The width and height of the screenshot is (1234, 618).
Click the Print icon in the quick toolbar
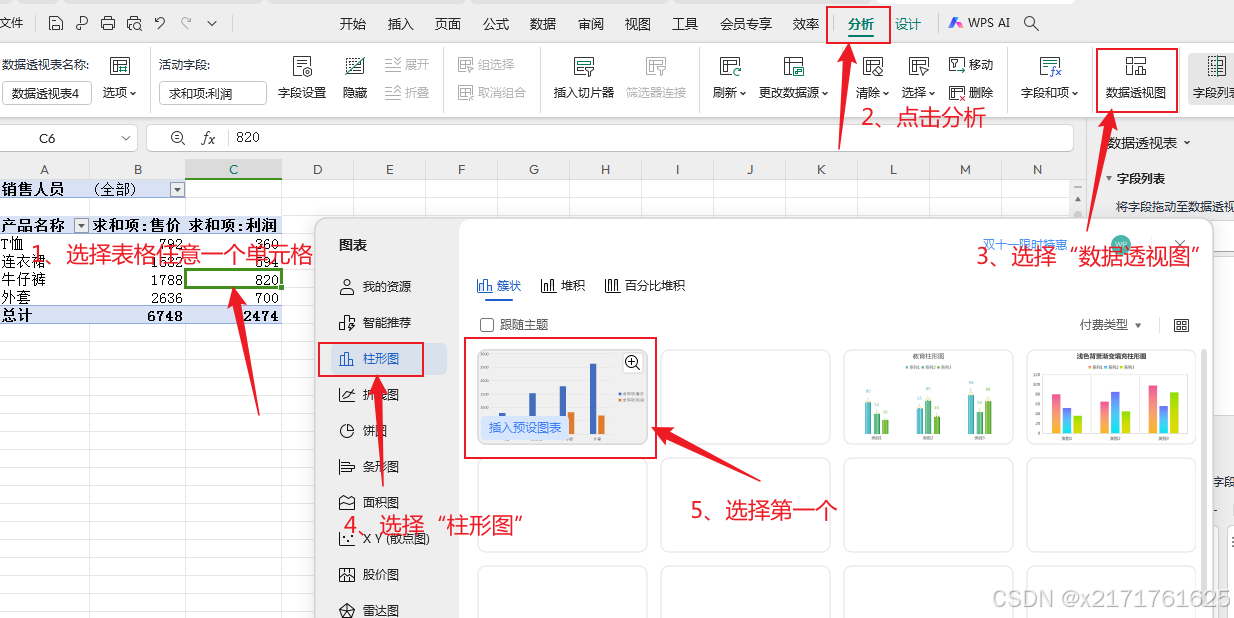coord(108,23)
